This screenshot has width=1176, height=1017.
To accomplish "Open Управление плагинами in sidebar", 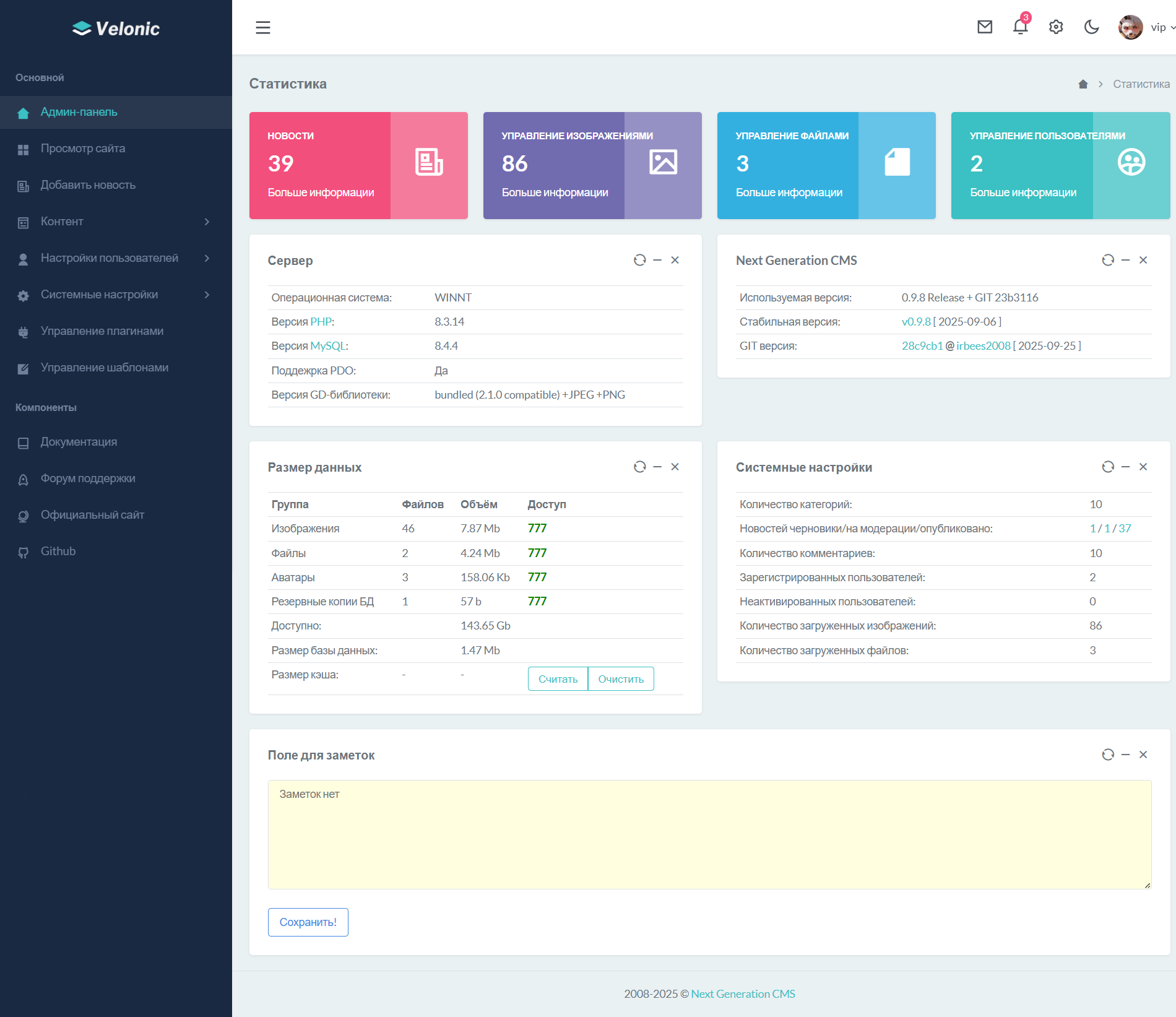I will (102, 331).
